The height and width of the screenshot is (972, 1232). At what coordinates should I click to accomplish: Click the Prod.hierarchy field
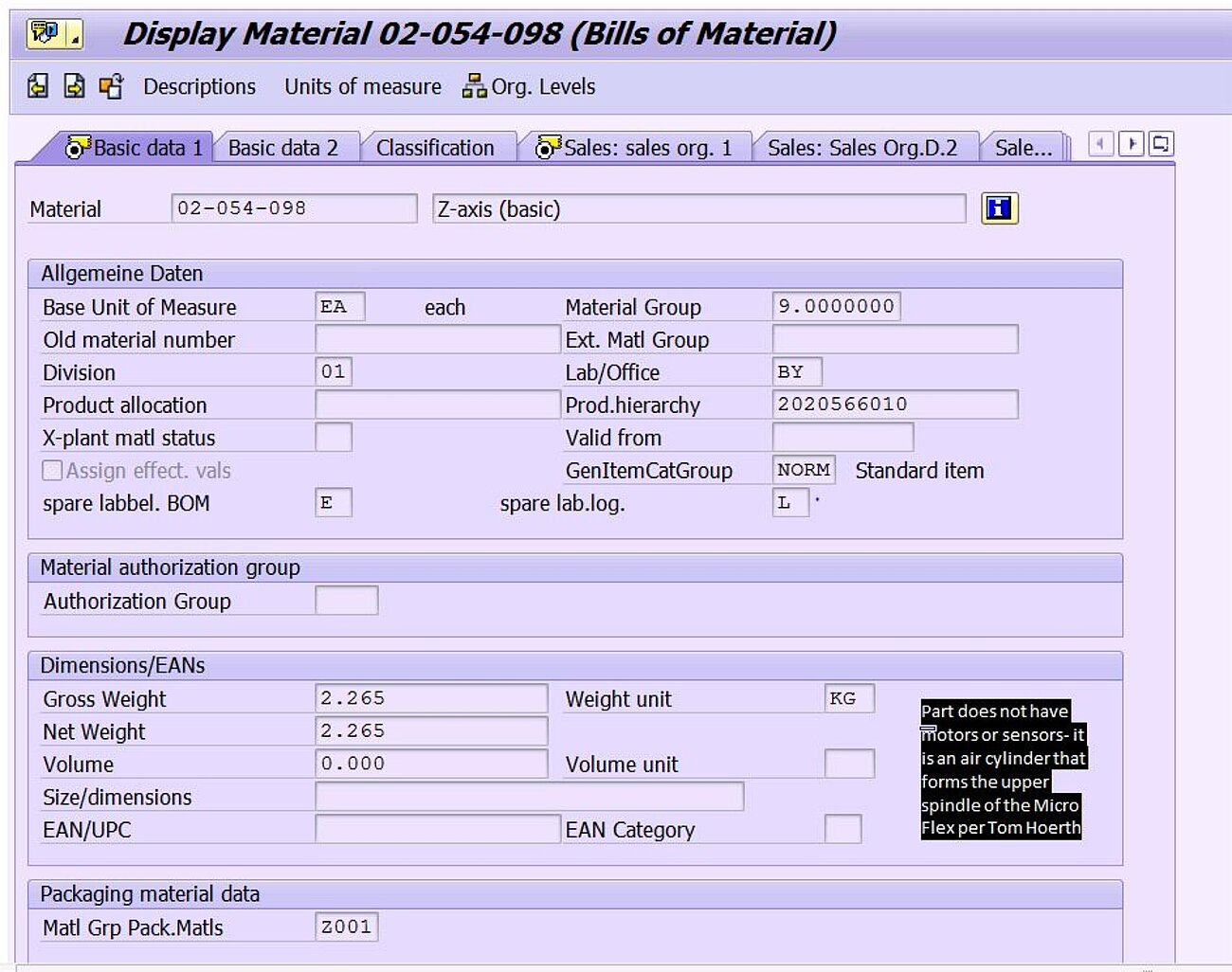pyautogui.click(x=894, y=405)
